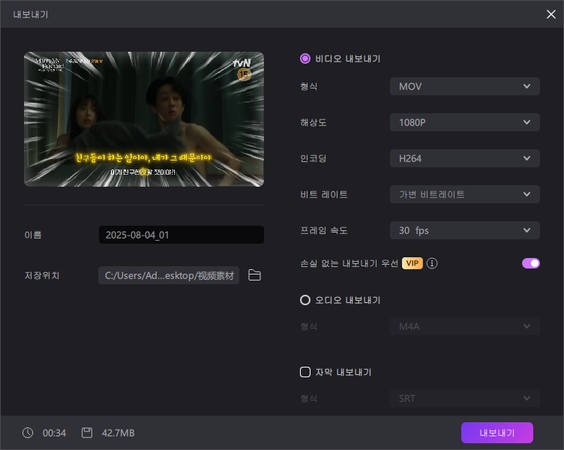Open the H264 encoding dropdown
Image resolution: width=564 pixels, height=450 pixels.
pos(465,158)
